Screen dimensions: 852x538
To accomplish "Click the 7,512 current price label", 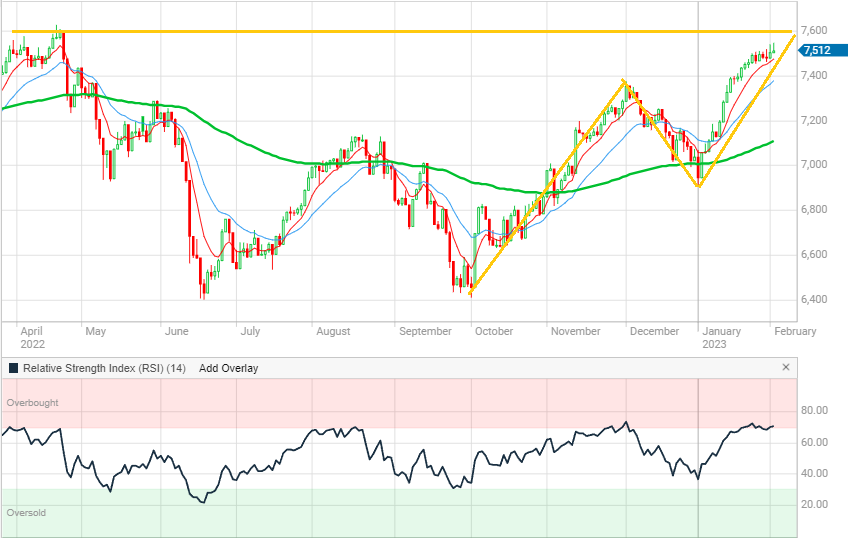I will point(817,50).
